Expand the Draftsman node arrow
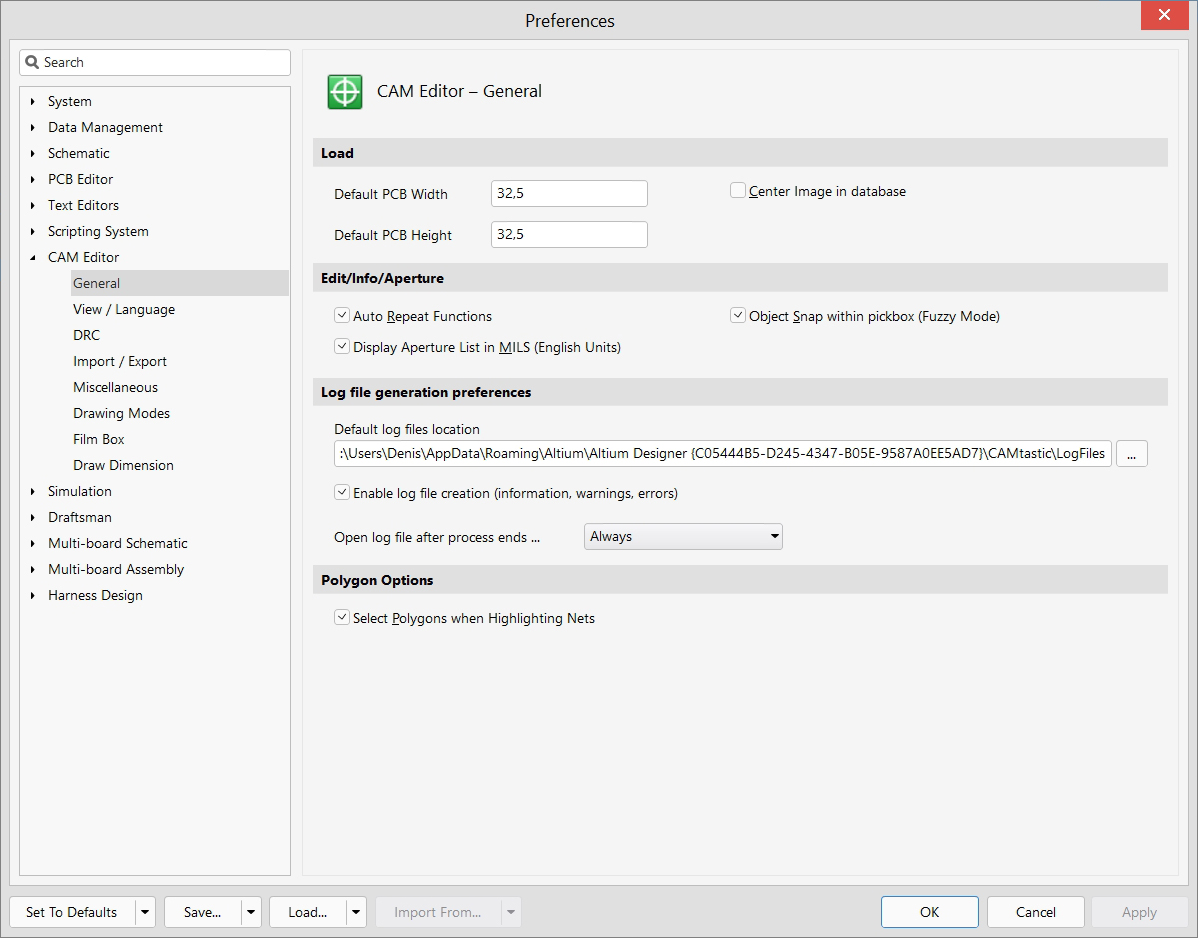Viewport: 1198px width, 938px height. [33, 517]
